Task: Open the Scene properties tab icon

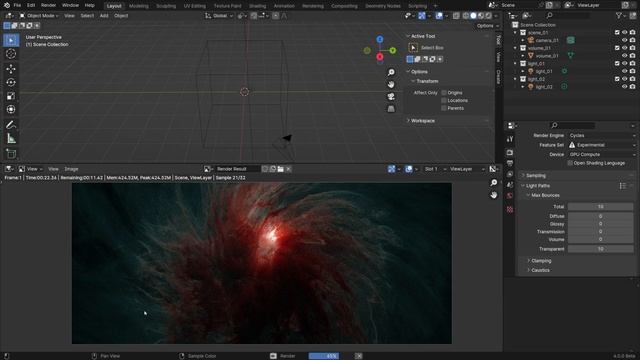Action: 510,185
